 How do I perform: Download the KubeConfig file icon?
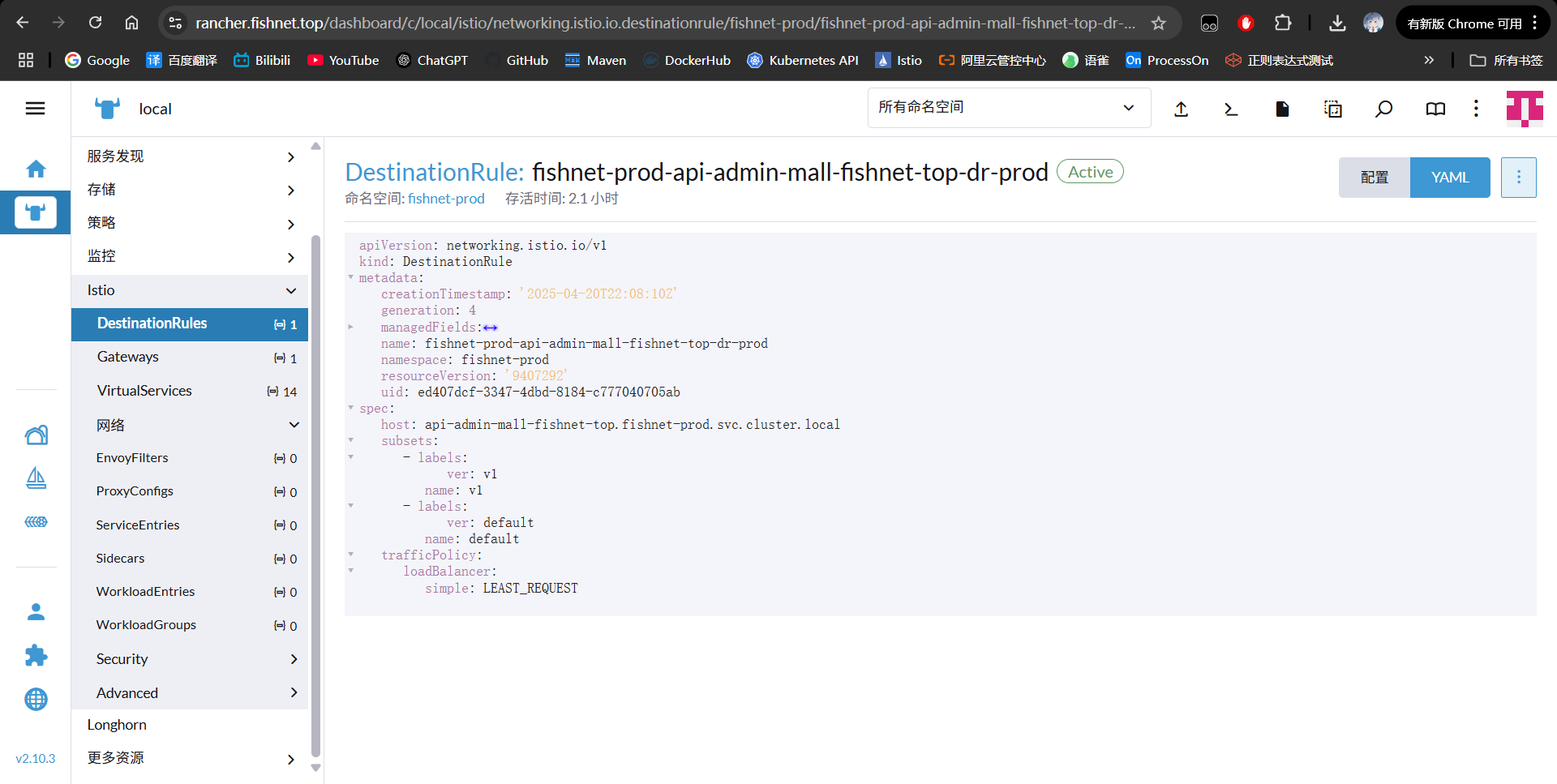tap(1282, 109)
